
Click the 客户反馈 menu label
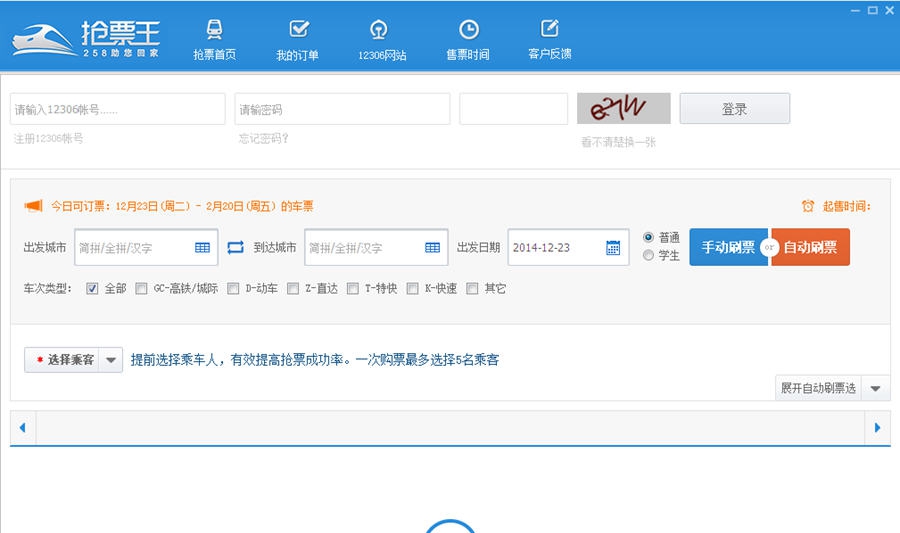tap(550, 54)
